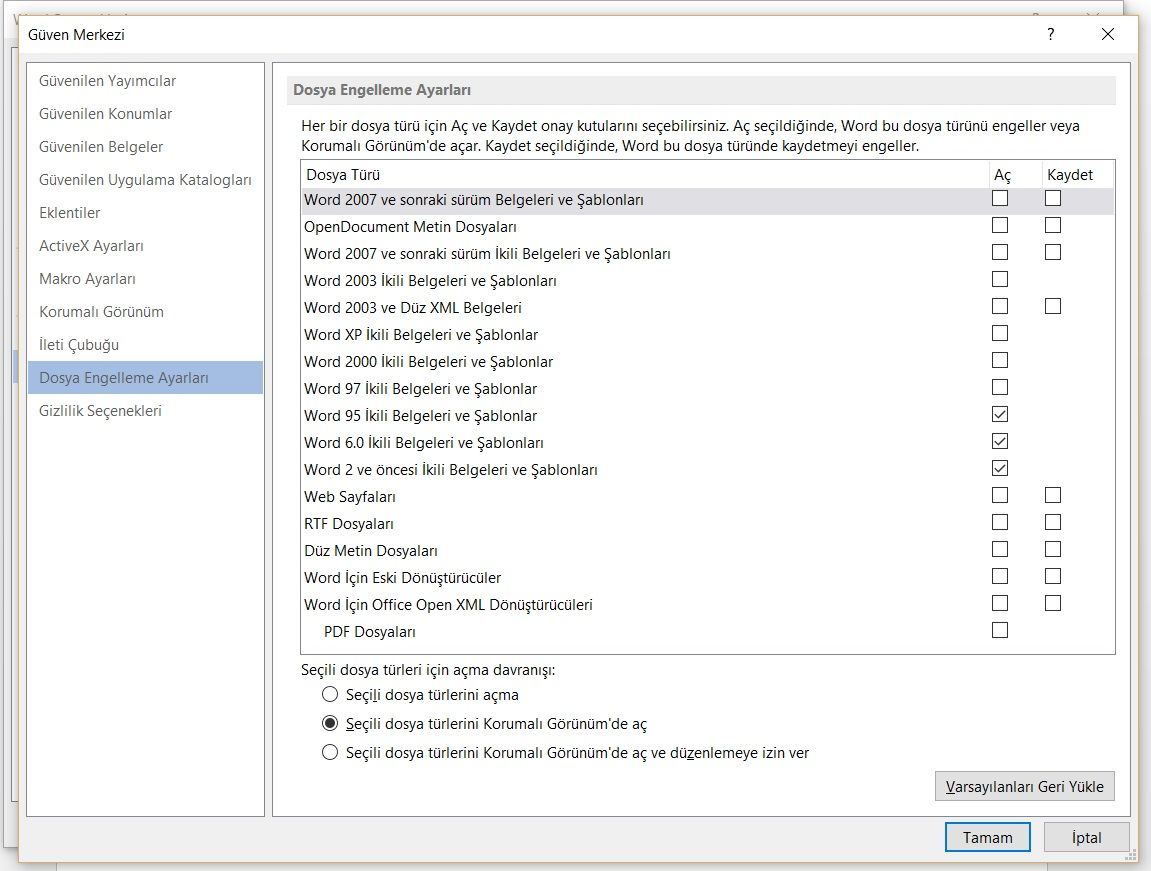1151x871 pixels.
Task: Enable Kaydet for RTF Dosyaları
Action: coord(1052,522)
